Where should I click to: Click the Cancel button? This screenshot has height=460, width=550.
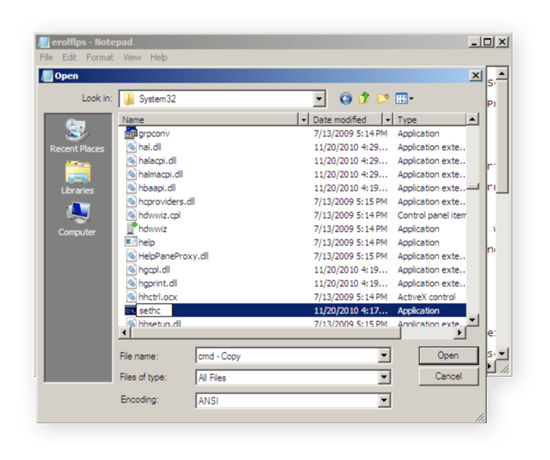pos(448,376)
